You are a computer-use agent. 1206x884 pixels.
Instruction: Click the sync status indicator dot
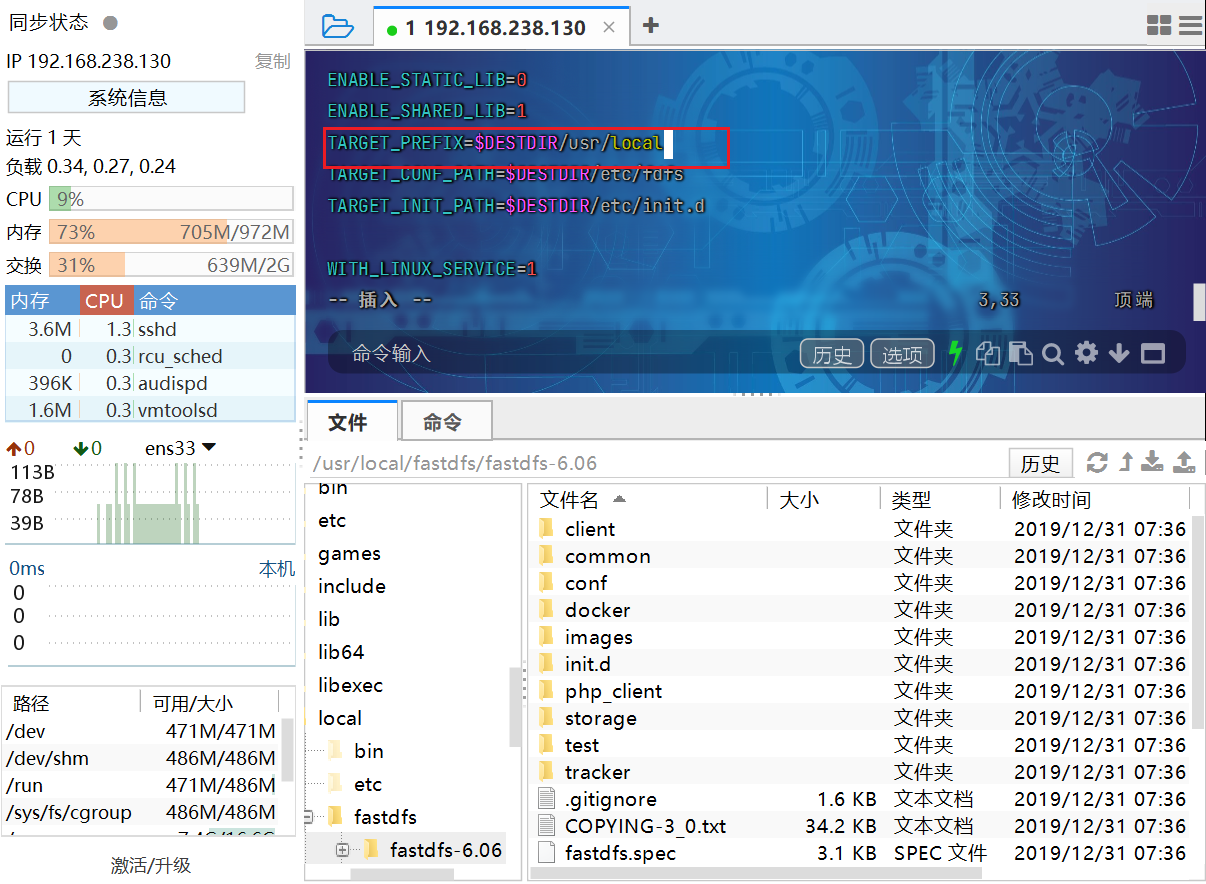(110, 22)
